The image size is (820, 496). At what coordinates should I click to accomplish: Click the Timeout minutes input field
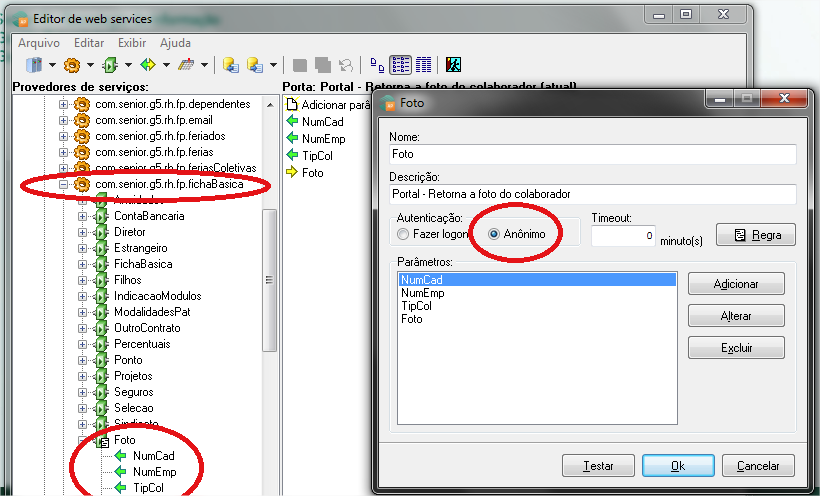[x=623, y=236]
